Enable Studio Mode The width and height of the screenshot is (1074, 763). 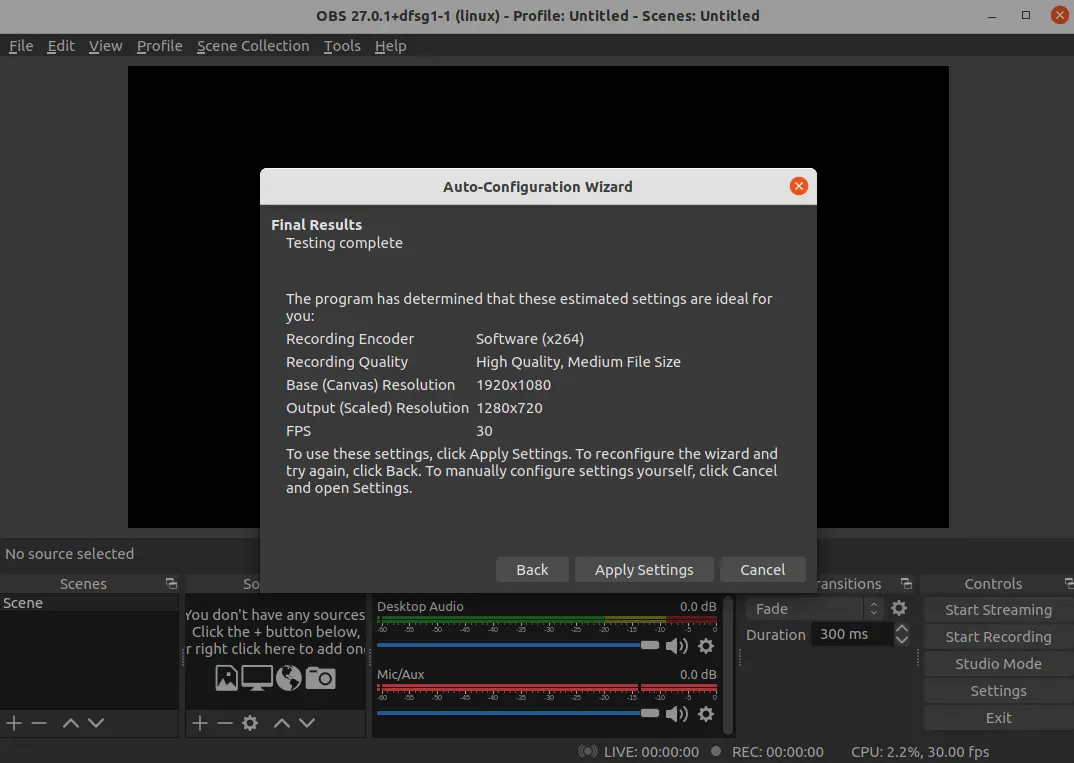coord(996,663)
